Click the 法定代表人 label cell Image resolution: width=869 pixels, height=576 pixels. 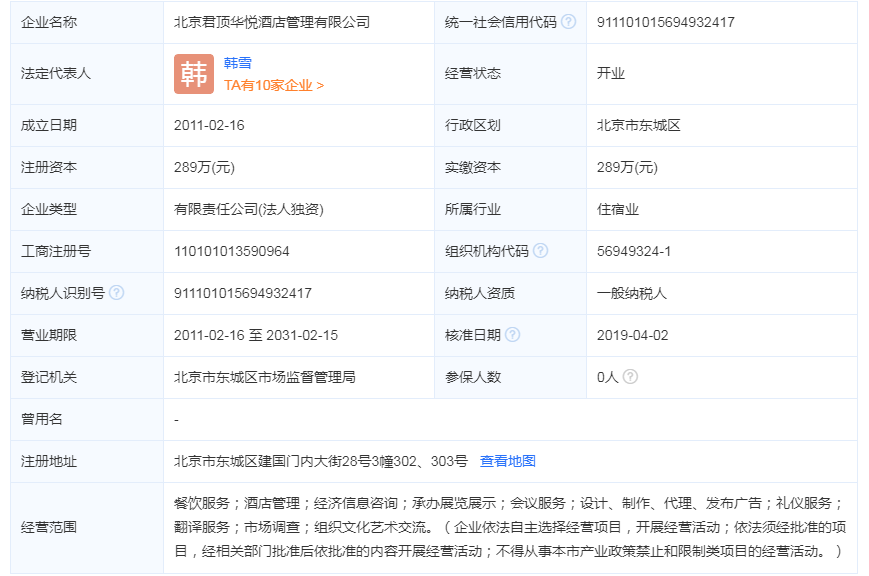click(x=87, y=74)
